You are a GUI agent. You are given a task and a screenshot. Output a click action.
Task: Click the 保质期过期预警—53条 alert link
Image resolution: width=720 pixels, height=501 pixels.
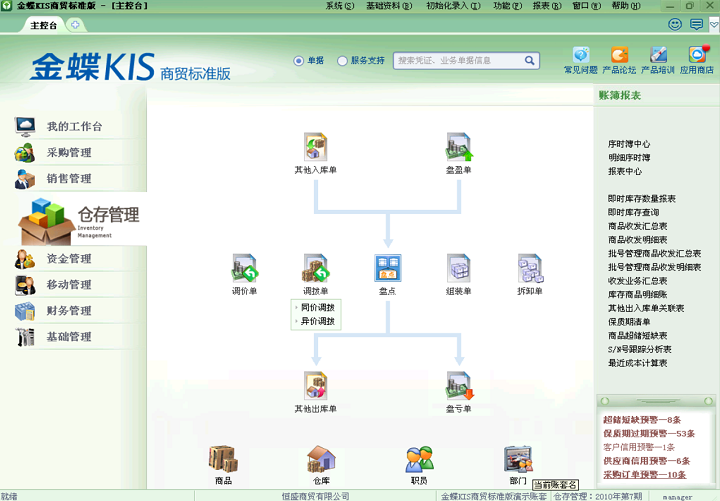coord(648,433)
